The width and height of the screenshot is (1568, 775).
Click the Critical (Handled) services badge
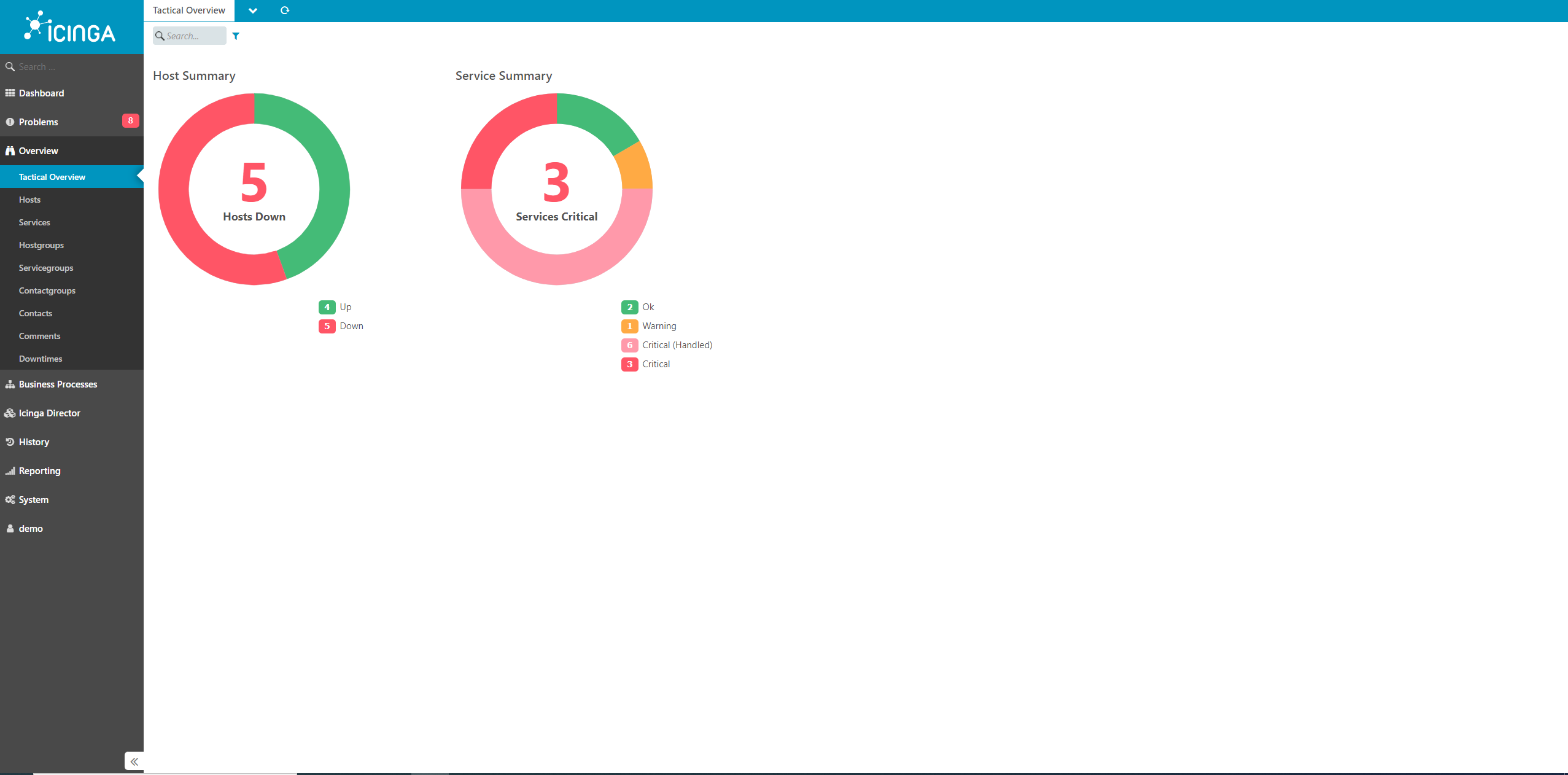click(x=629, y=345)
